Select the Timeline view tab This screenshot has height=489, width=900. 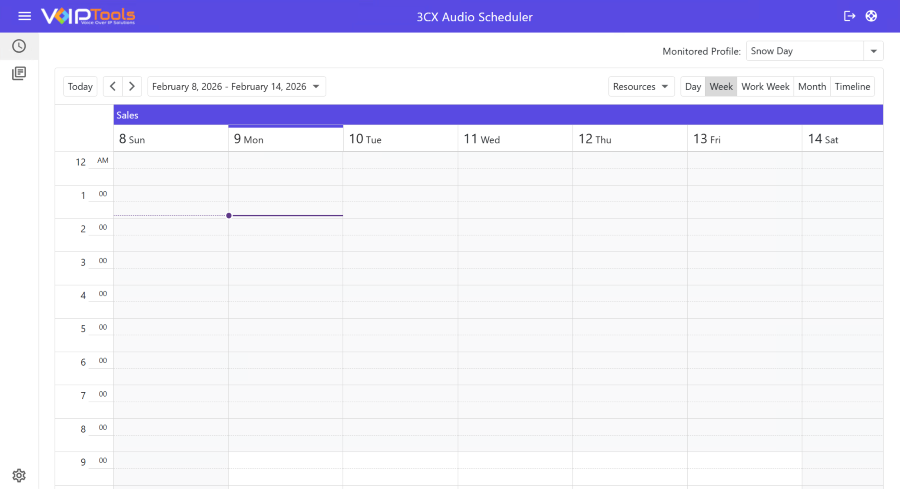852,87
